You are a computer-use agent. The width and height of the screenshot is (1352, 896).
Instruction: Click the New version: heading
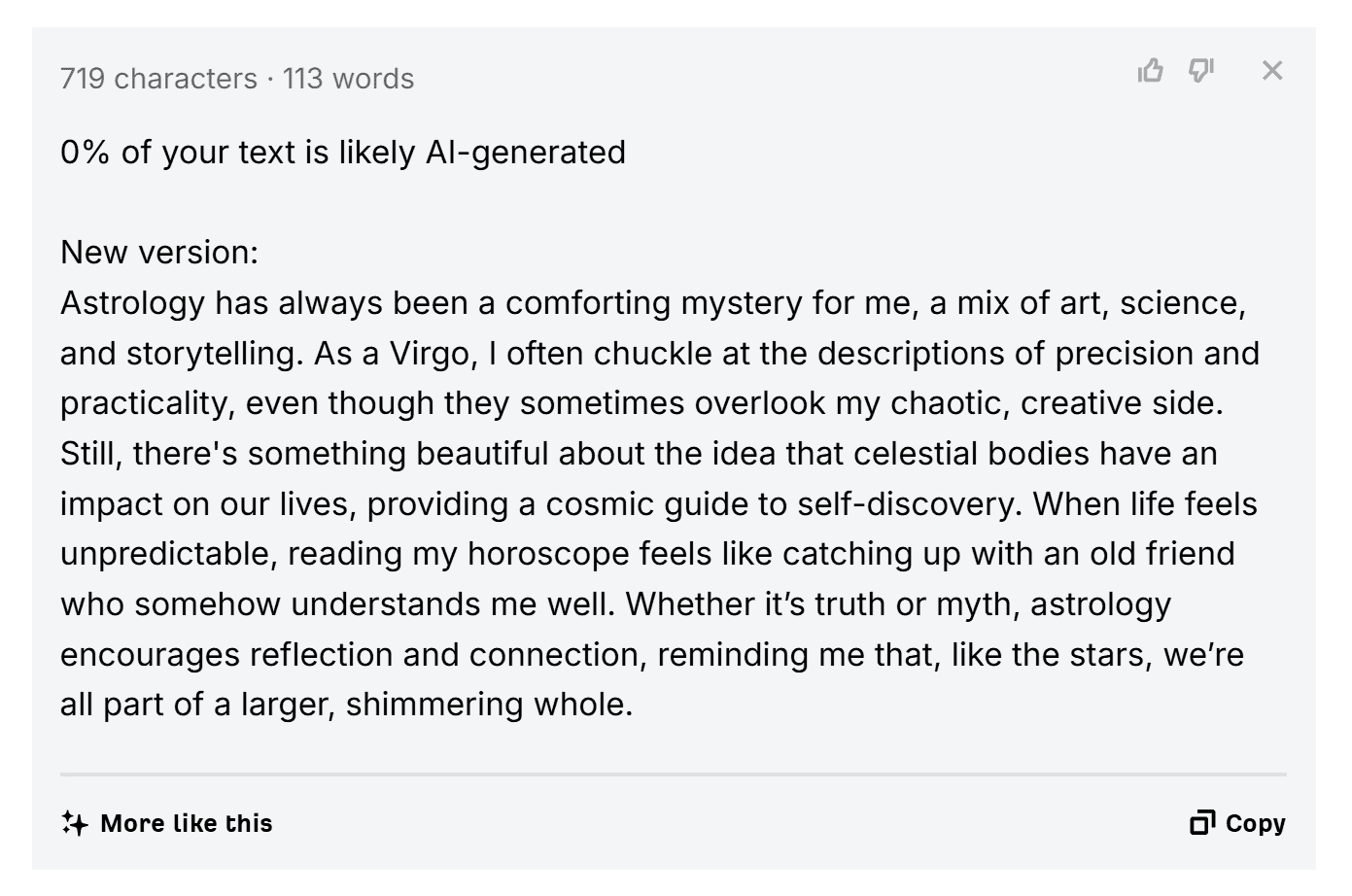tap(159, 253)
